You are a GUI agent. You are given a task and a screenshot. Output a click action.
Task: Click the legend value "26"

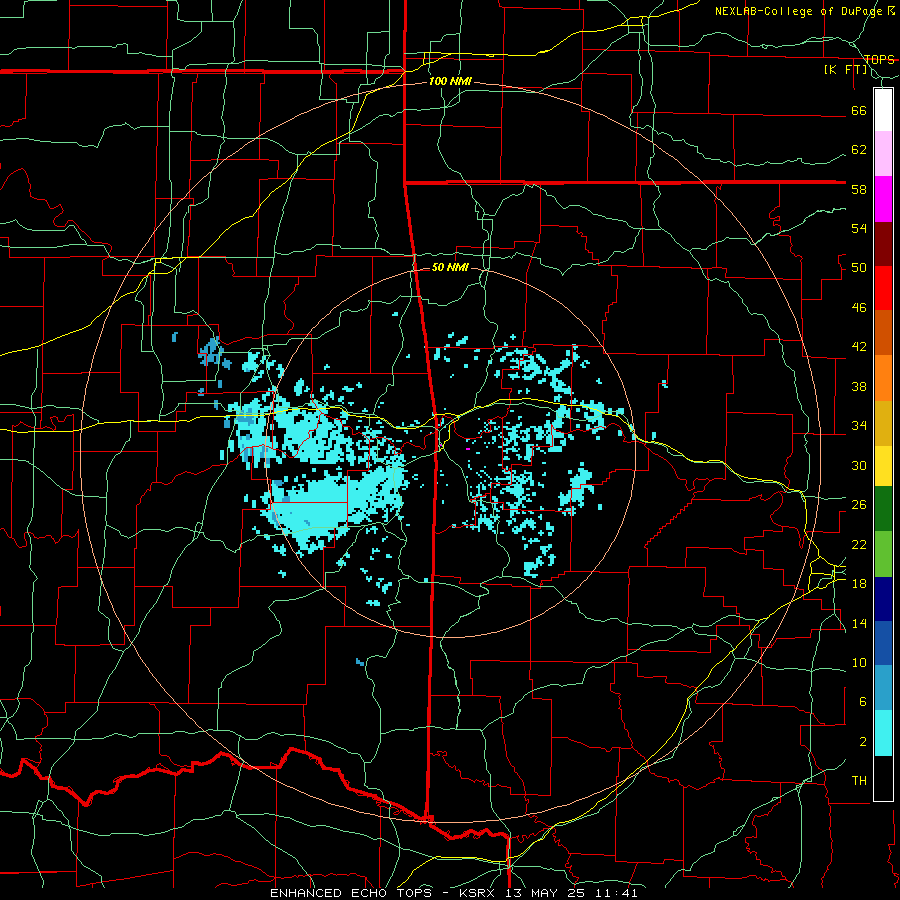coord(859,505)
